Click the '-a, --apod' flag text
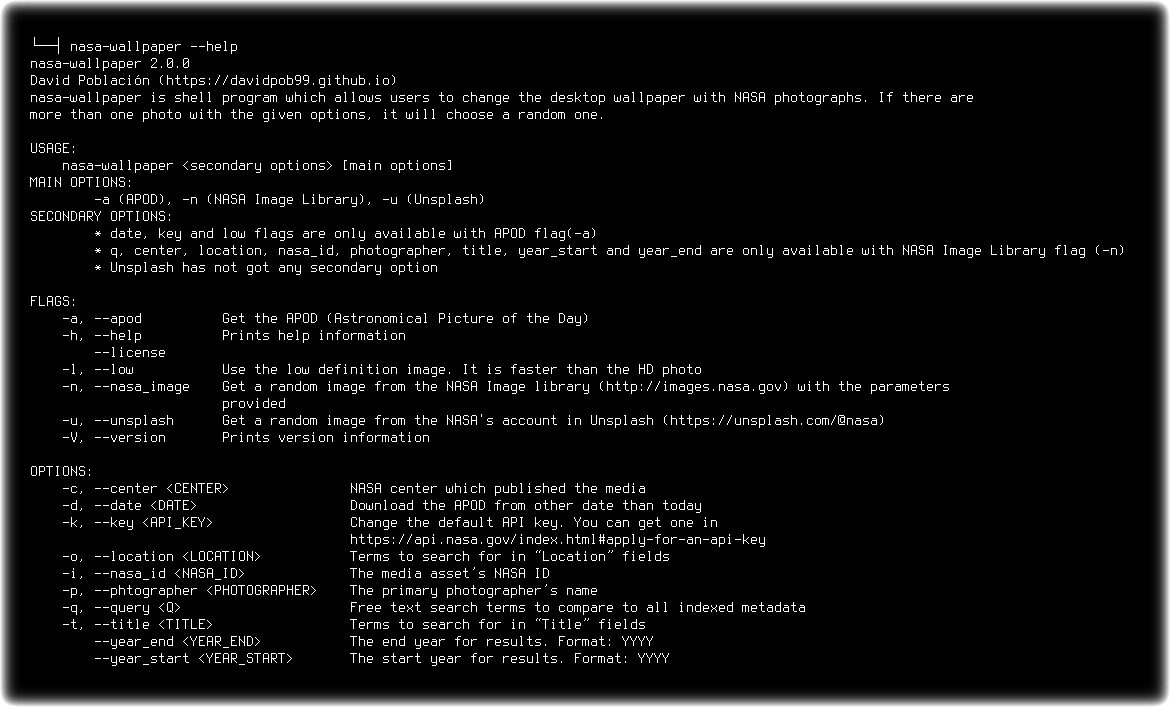This screenshot has height=707, width=1170. 101,318
